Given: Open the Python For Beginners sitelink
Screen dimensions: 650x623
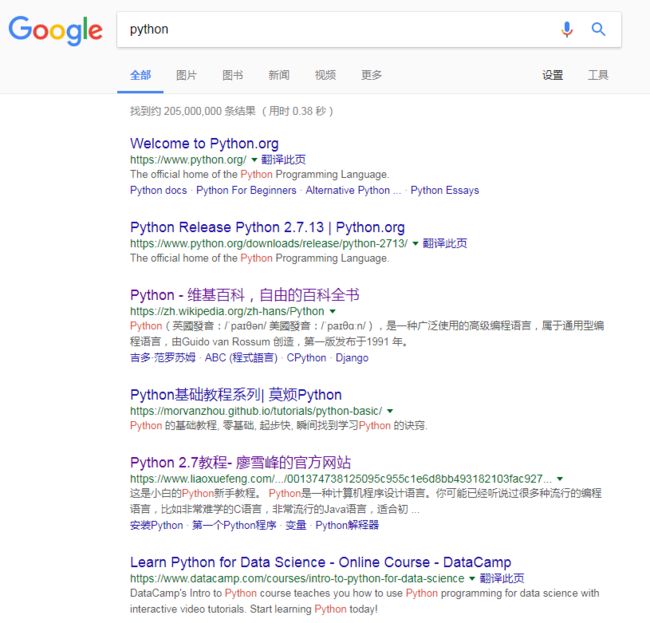Looking at the screenshot, I should (246, 190).
